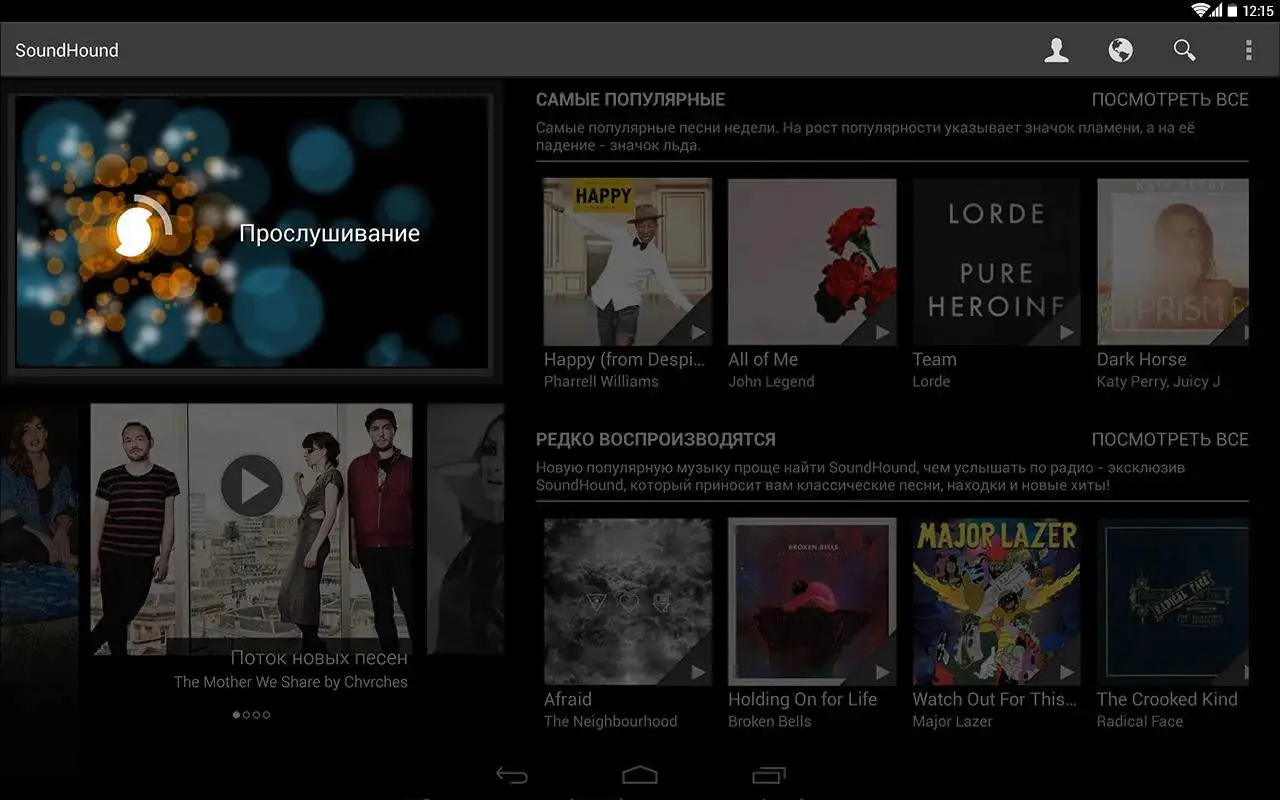Play the Chvrches new songs stream
1280x800 pixels.
(x=252, y=486)
